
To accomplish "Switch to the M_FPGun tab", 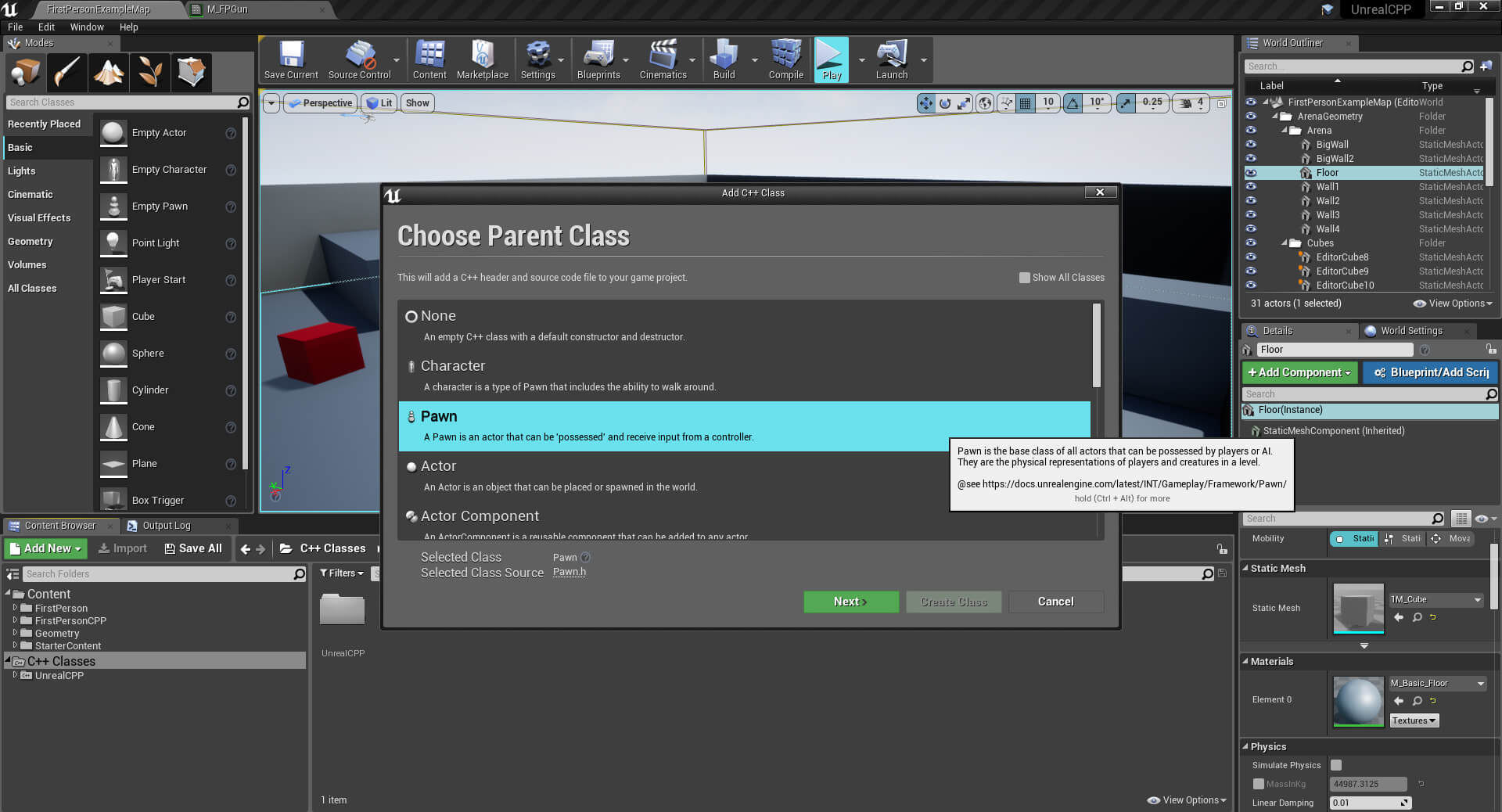I will [x=227, y=9].
